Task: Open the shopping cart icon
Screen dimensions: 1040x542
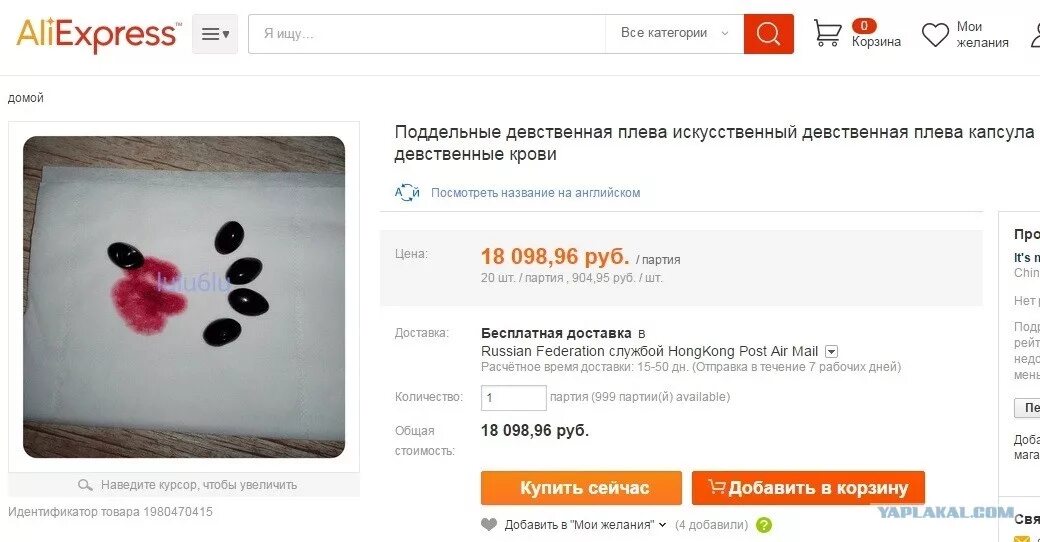Action: point(827,33)
